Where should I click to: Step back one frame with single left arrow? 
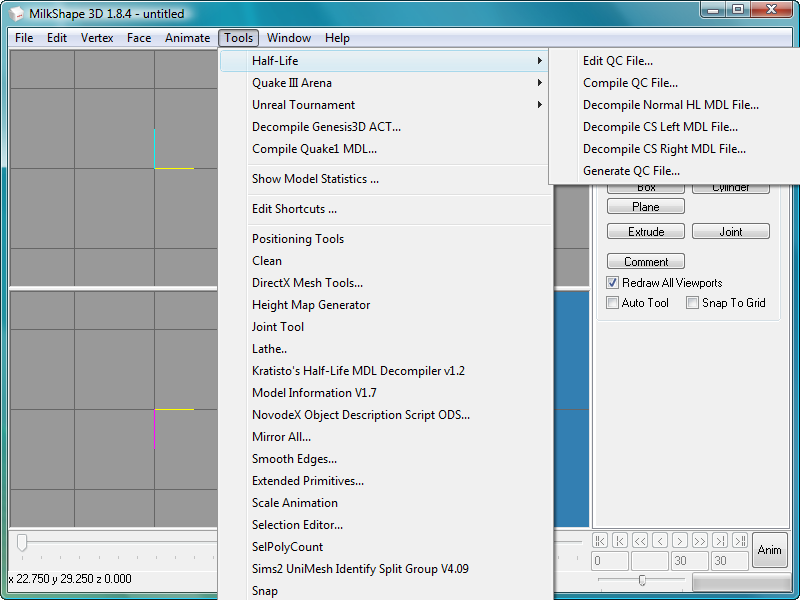[660, 540]
